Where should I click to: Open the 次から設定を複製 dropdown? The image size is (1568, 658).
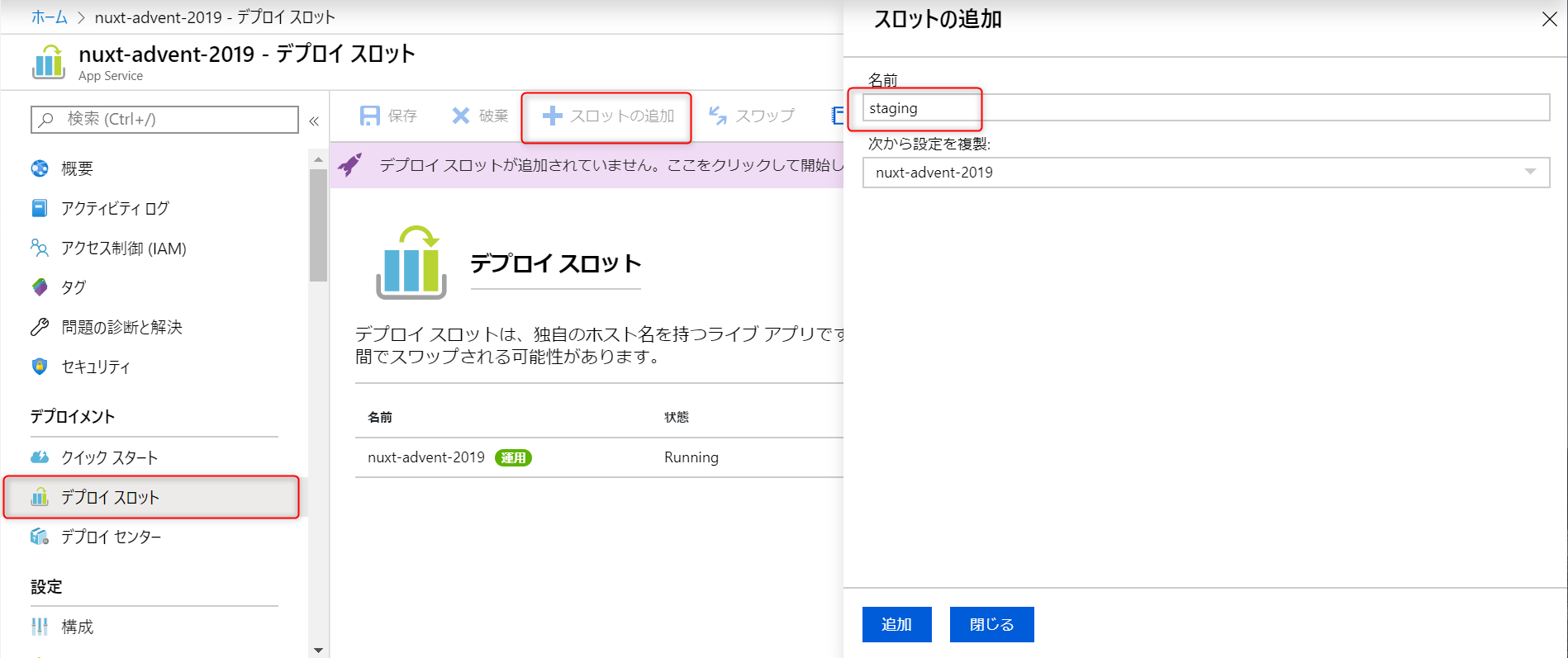tap(1206, 173)
